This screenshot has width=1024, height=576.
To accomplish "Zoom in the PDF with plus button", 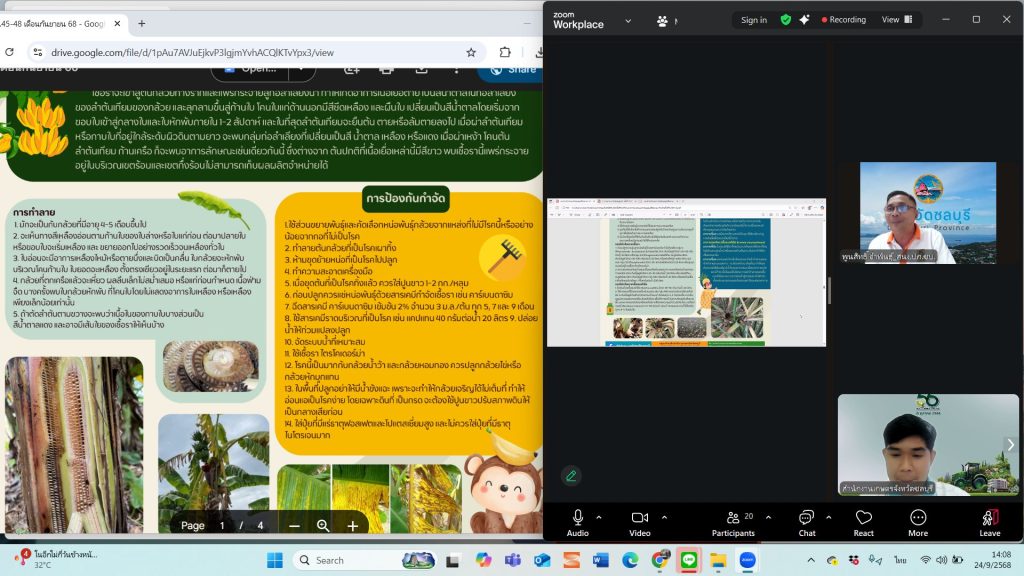I will click(353, 526).
